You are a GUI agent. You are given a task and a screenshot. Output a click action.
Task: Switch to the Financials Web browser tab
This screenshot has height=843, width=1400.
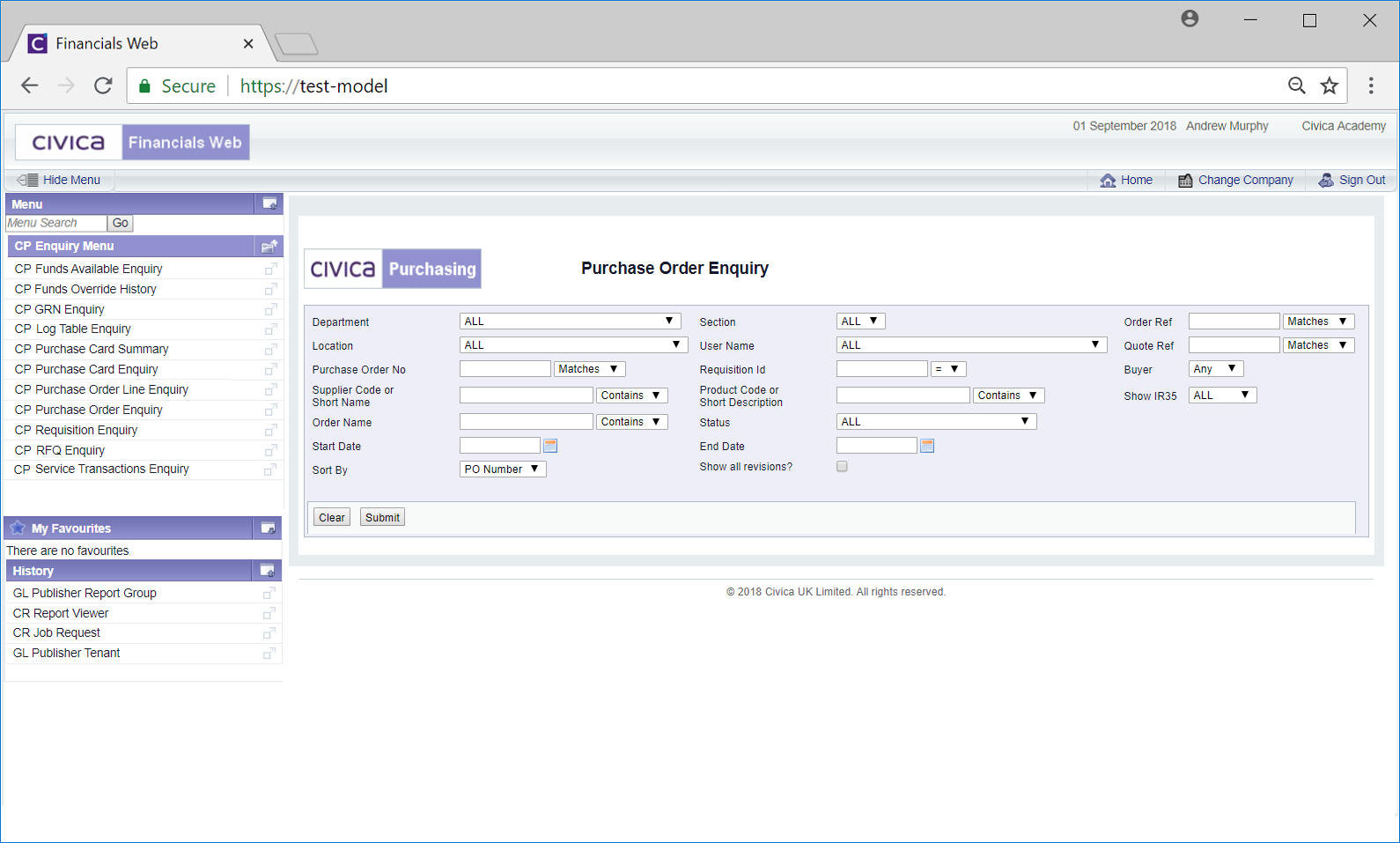pos(141,43)
